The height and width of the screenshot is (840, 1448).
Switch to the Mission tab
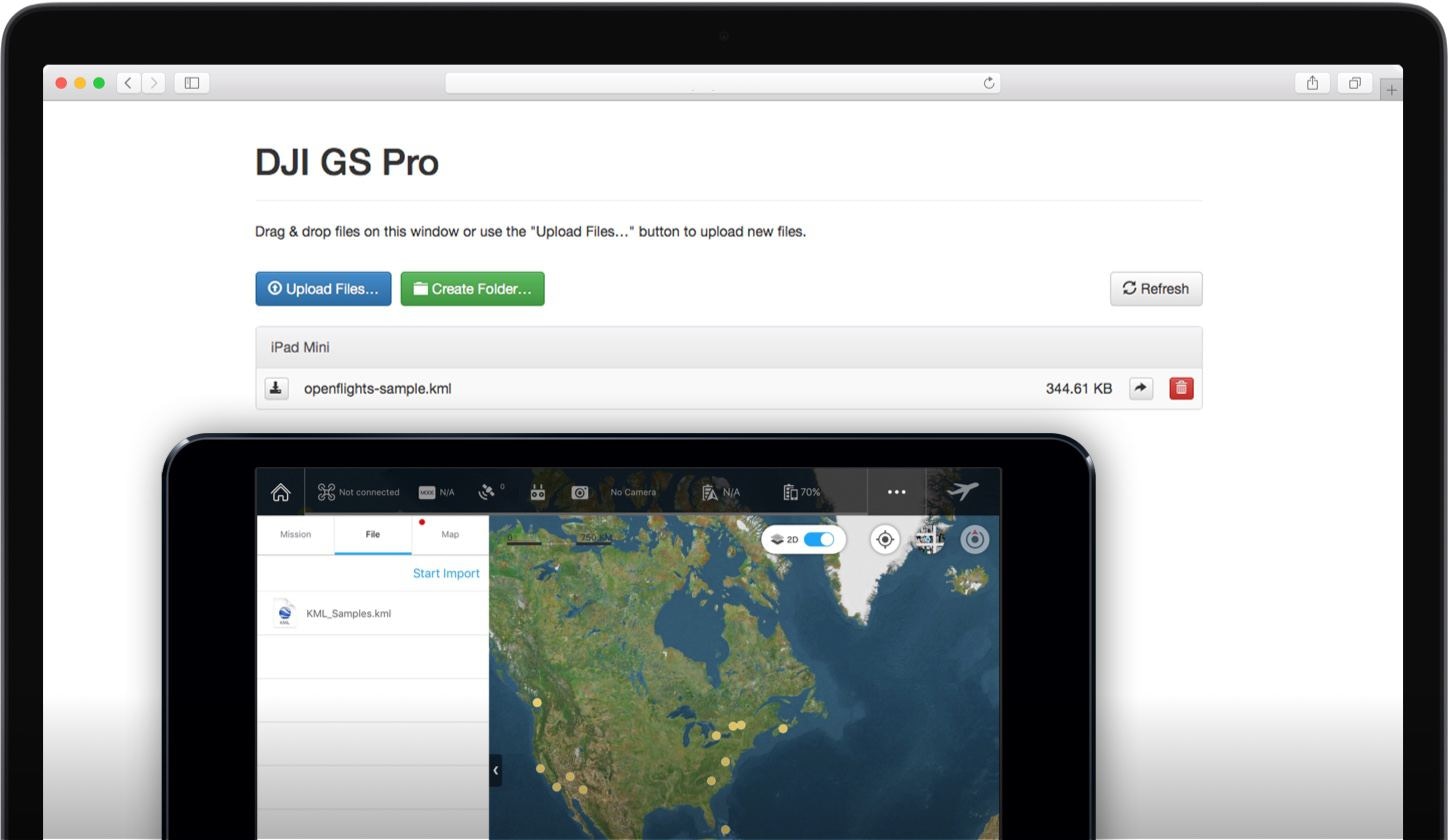pos(295,535)
